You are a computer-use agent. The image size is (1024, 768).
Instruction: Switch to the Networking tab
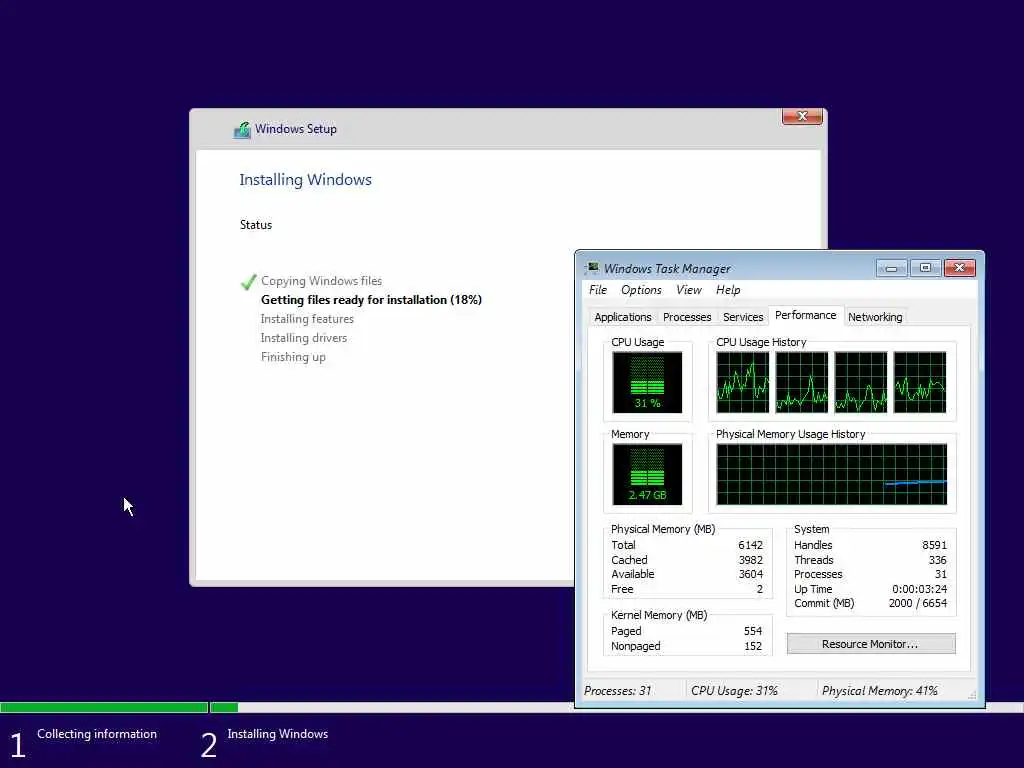[x=874, y=317]
